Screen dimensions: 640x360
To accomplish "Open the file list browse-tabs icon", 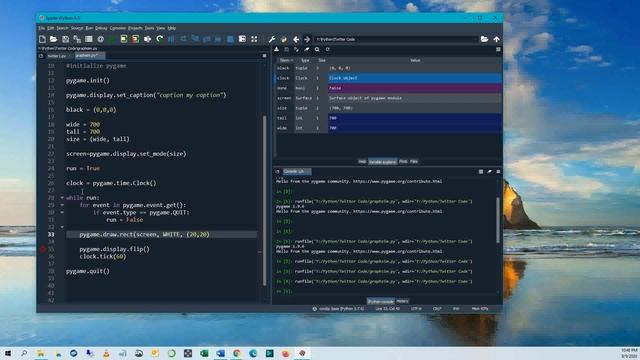I will 89,39.
